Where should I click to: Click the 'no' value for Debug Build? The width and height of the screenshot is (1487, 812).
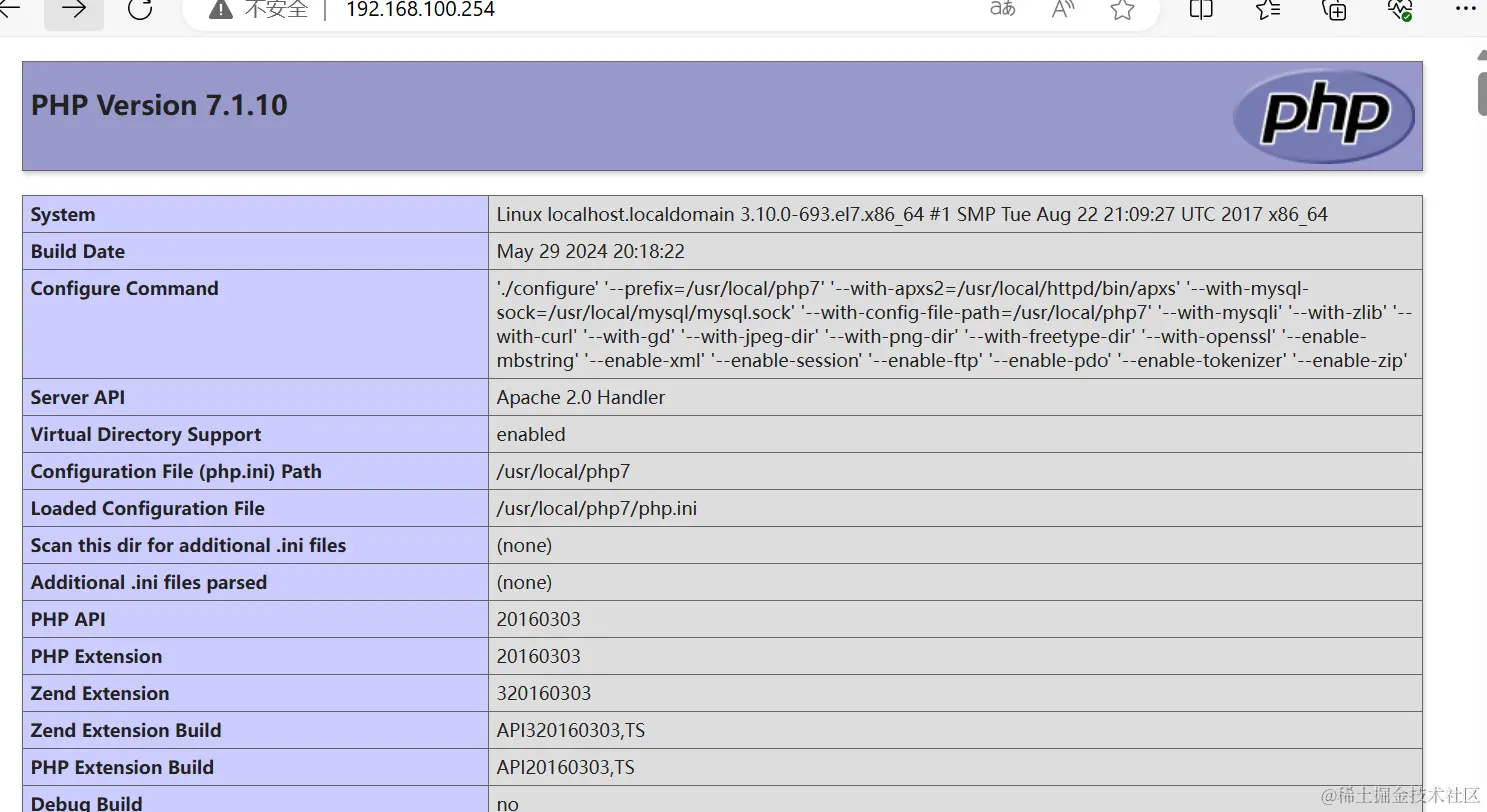[508, 803]
